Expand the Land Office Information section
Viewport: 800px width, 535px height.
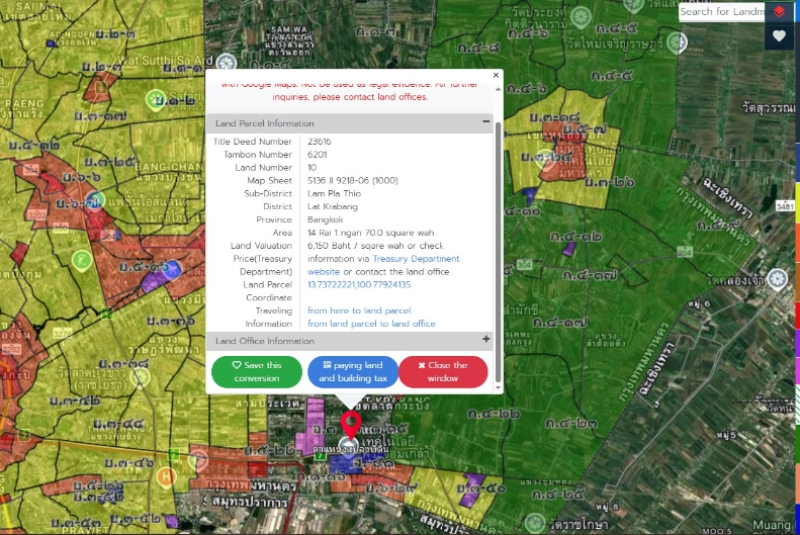coord(486,341)
